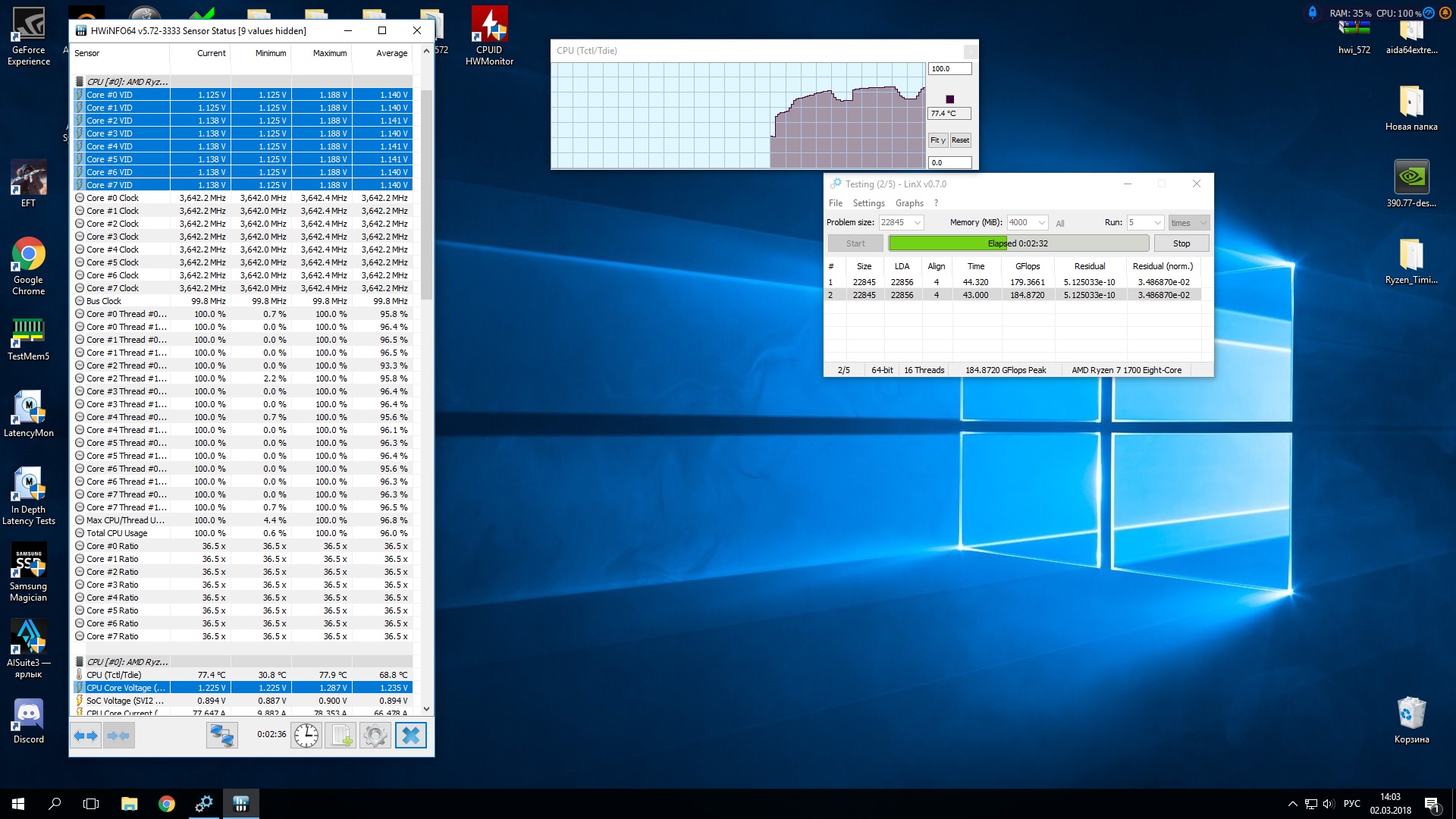The height and width of the screenshot is (819, 1456).
Task: Close sensors with the blue X icon
Action: (x=410, y=736)
